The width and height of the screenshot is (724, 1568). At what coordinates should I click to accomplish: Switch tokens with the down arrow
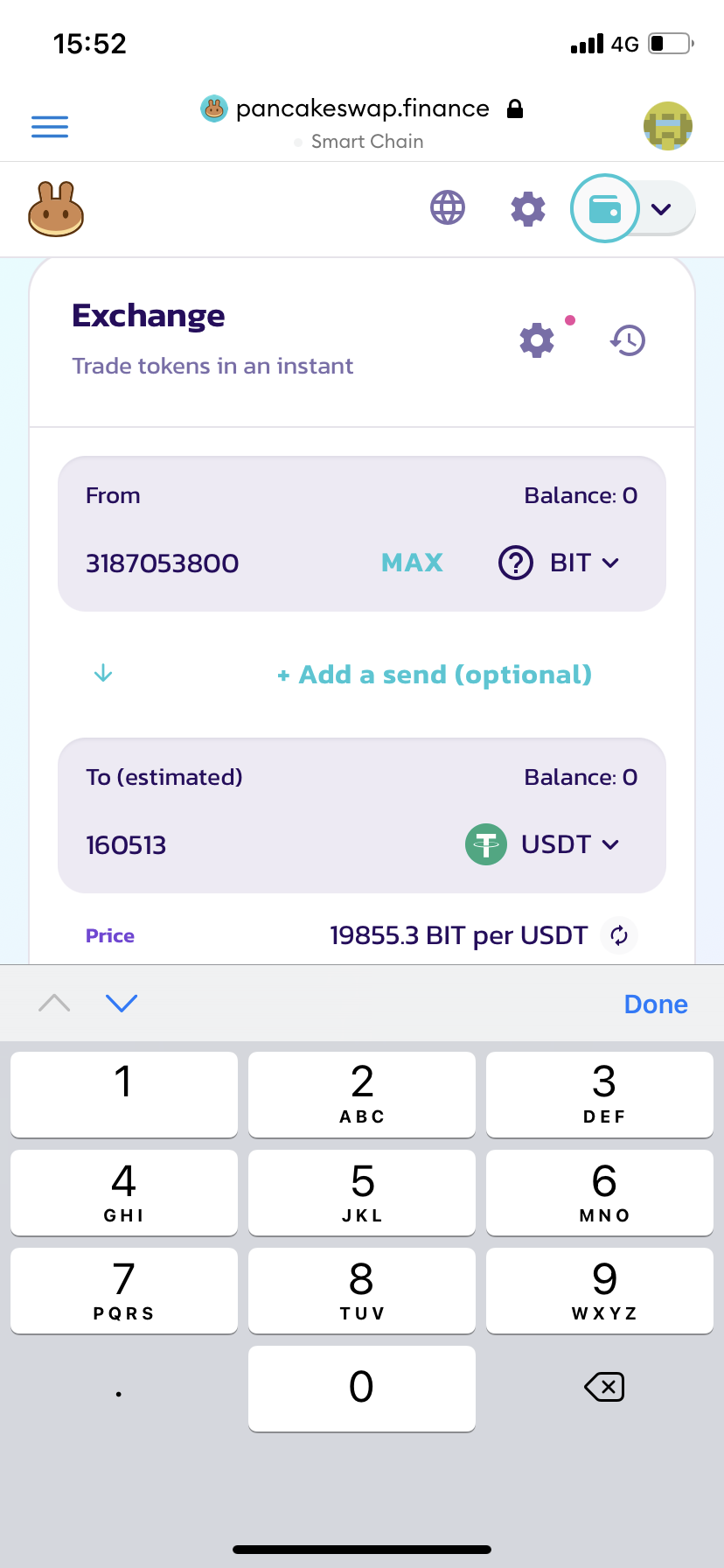tap(103, 673)
